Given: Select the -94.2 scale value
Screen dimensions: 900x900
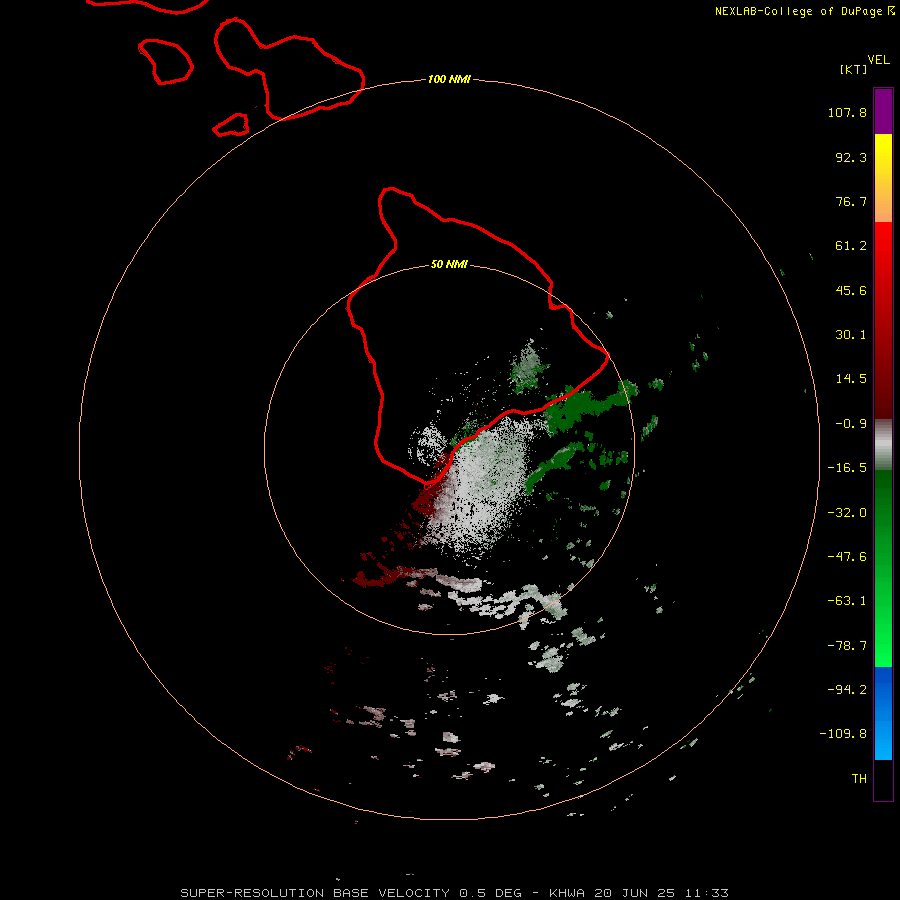Looking at the screenshot, I should [x=847, y=689].
